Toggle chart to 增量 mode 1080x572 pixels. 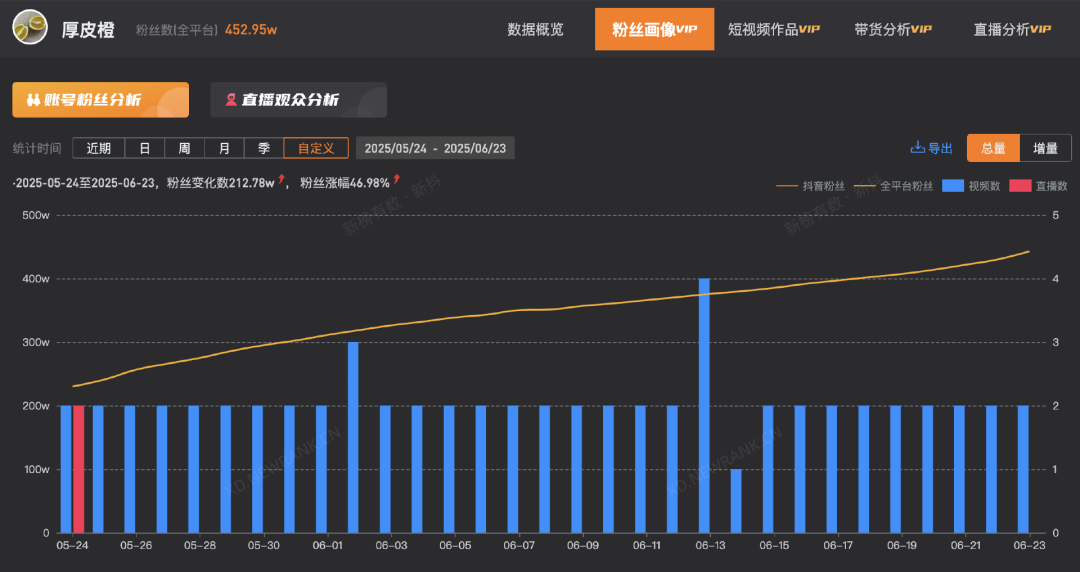[1046, 148]
